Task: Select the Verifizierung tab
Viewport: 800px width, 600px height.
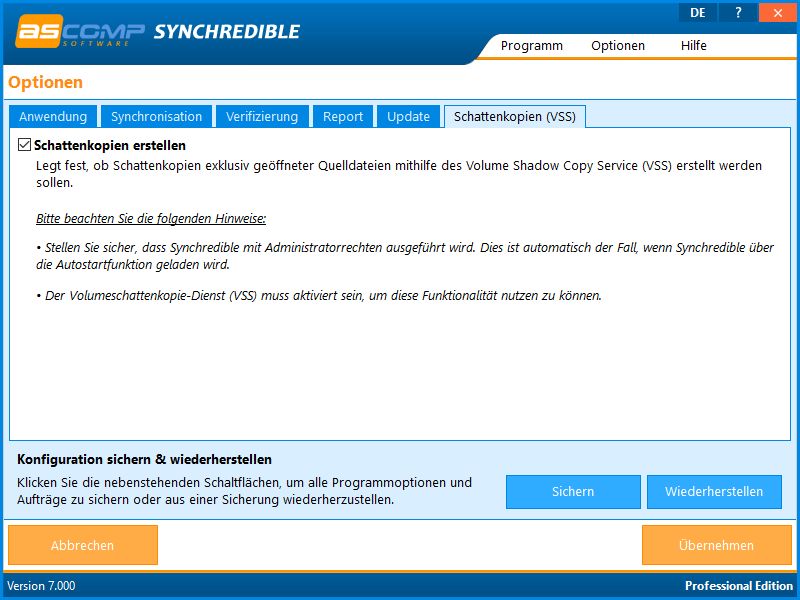Action: point(262,116)
